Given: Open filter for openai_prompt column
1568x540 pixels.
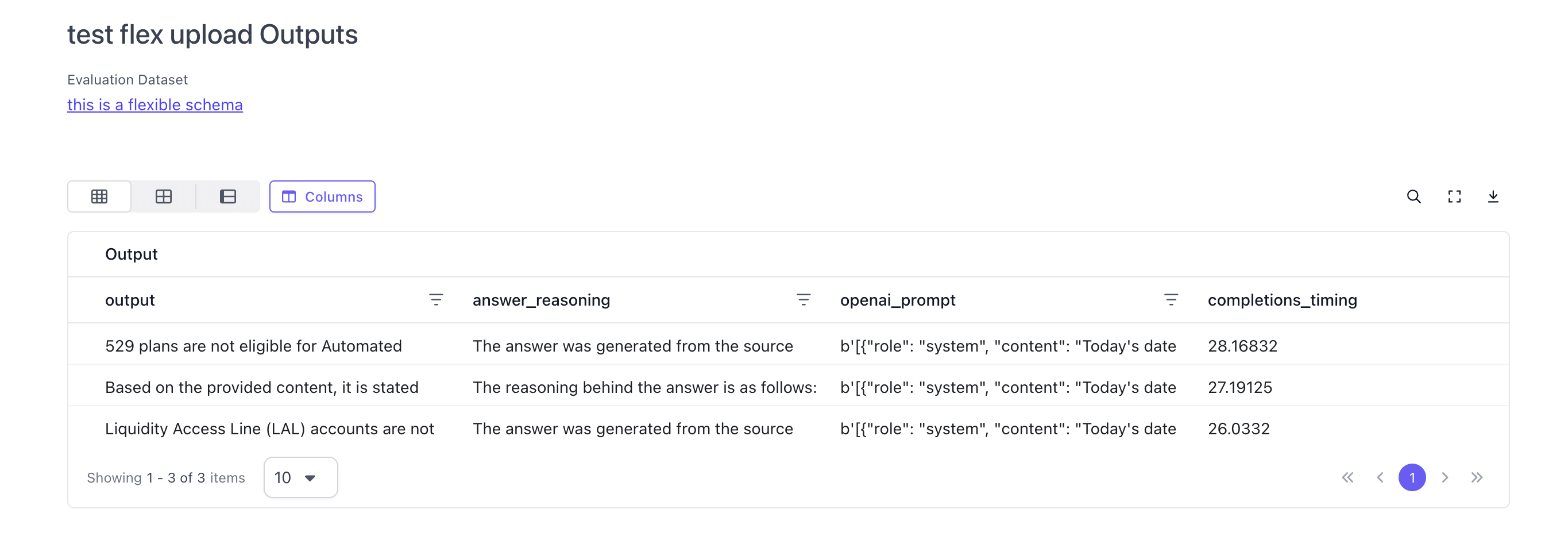Looking at the screenshot, I should [1171, 299].
